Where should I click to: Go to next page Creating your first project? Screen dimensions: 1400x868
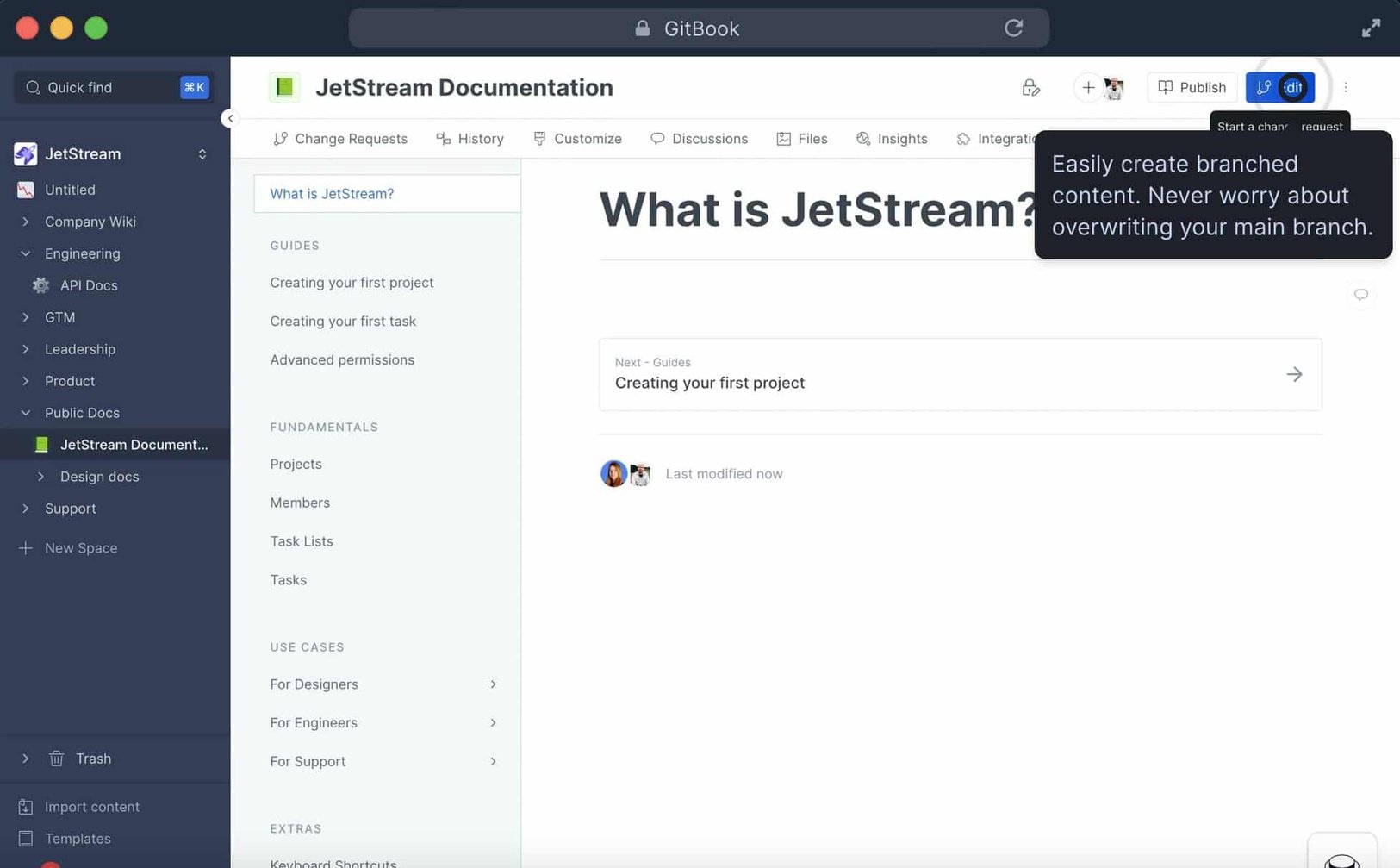point(960,374)
